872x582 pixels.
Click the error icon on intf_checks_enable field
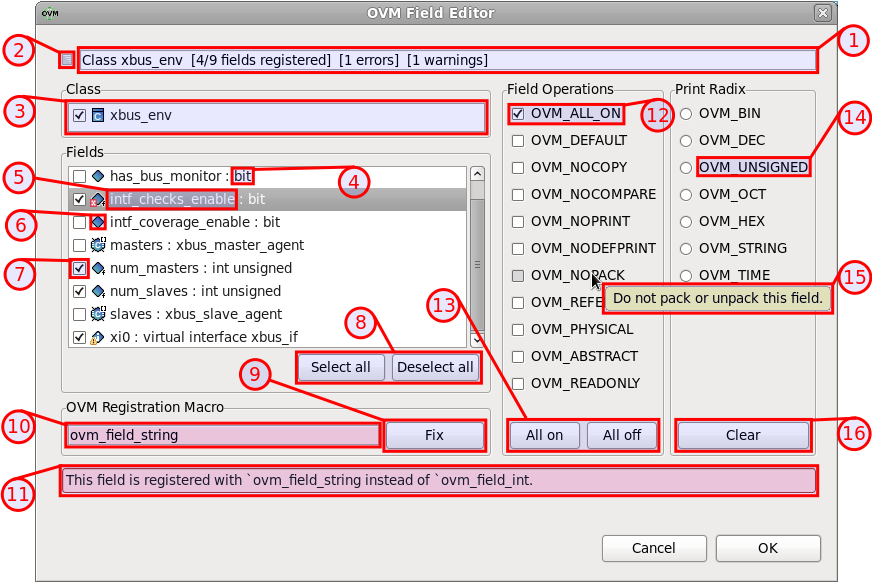tap(97, 198)
